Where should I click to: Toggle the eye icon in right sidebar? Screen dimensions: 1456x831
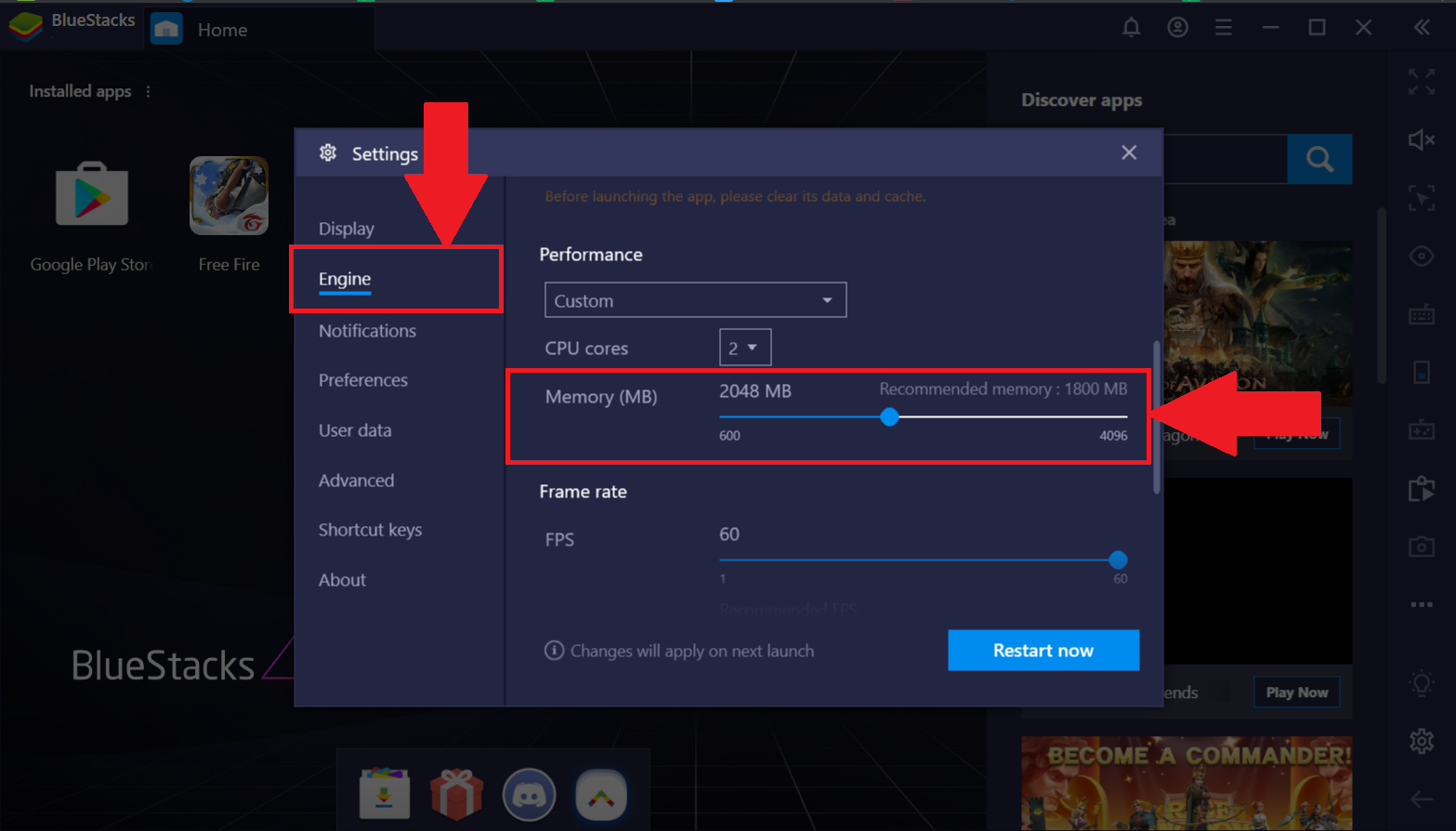pyautogui.click(x=1422, y=256)
